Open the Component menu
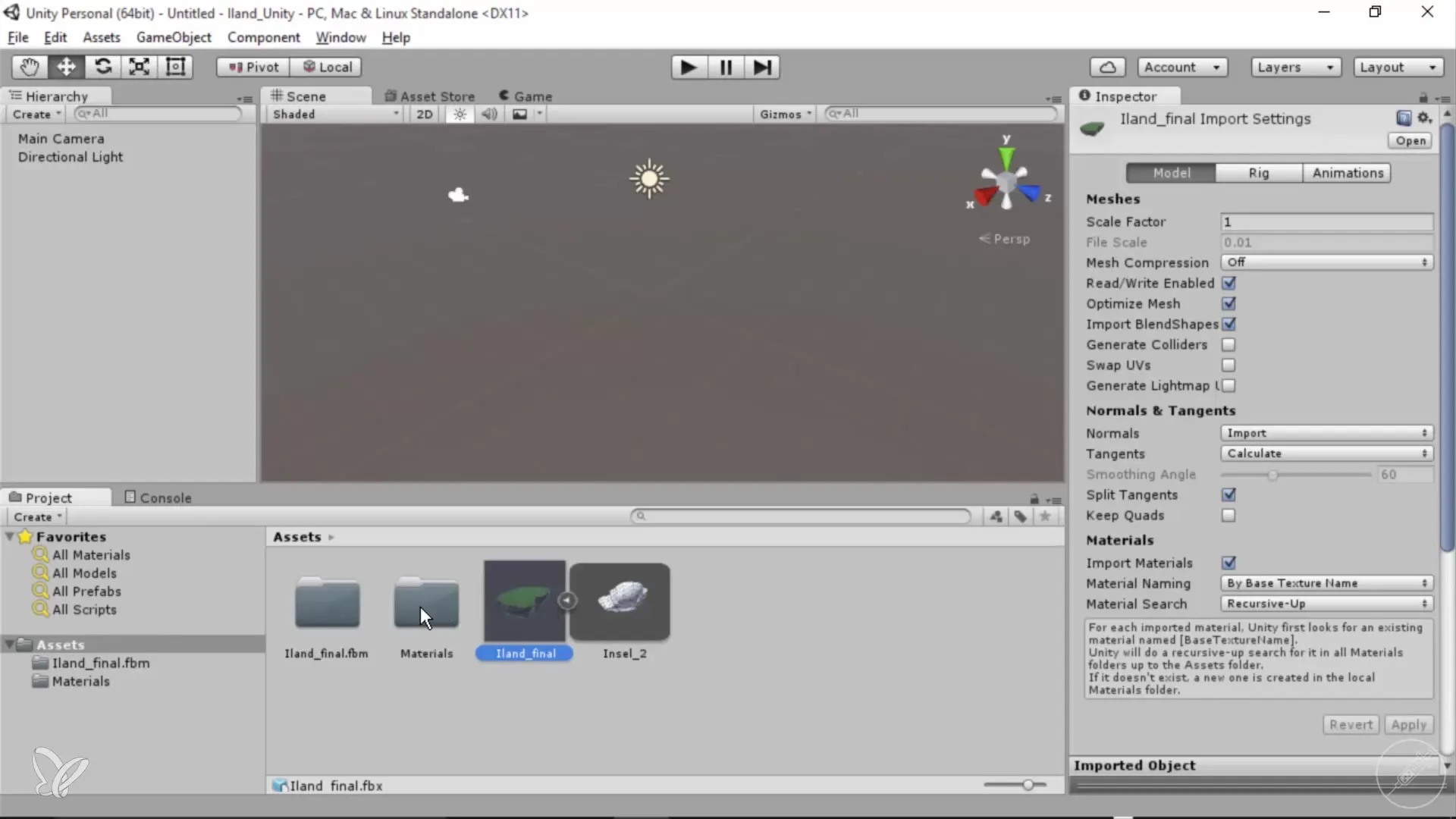 (263, 37)
